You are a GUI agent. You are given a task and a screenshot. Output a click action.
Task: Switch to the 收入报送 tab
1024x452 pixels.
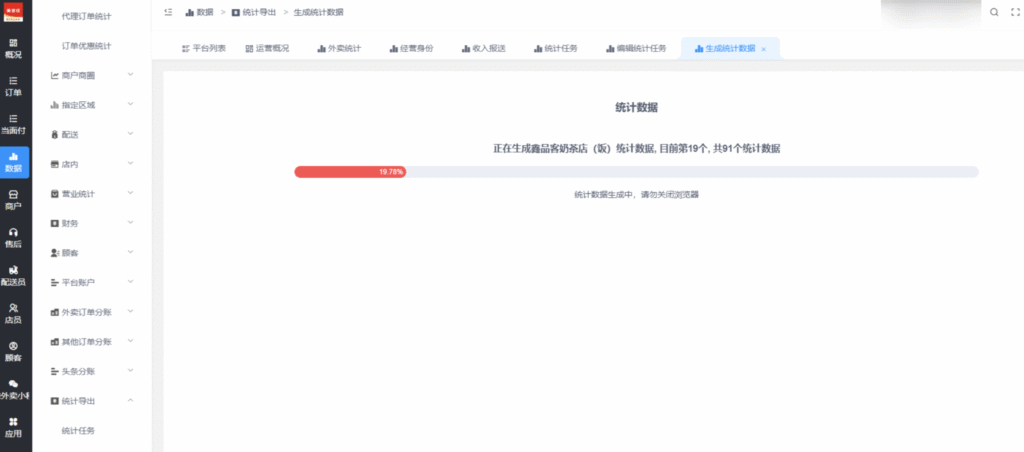point(483,48)
